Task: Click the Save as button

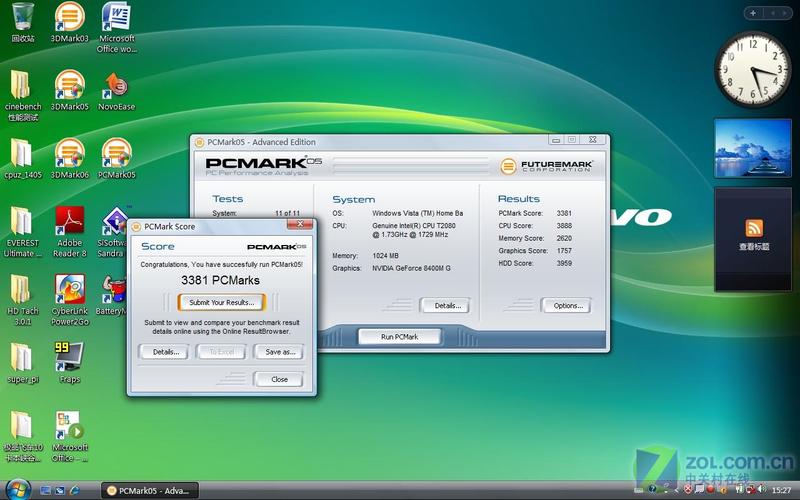Action: pos(280,352)
